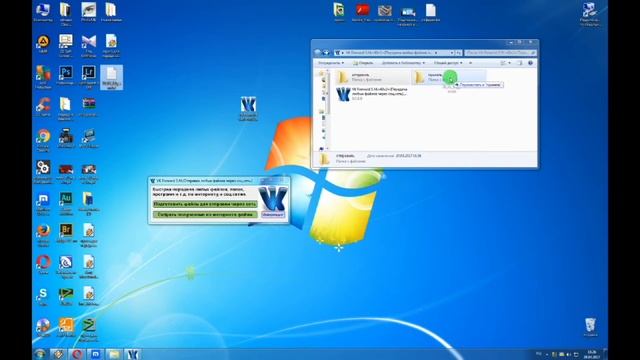
Task: Select the 'получить' folder in Explorer
Action: tap(448, 77)
